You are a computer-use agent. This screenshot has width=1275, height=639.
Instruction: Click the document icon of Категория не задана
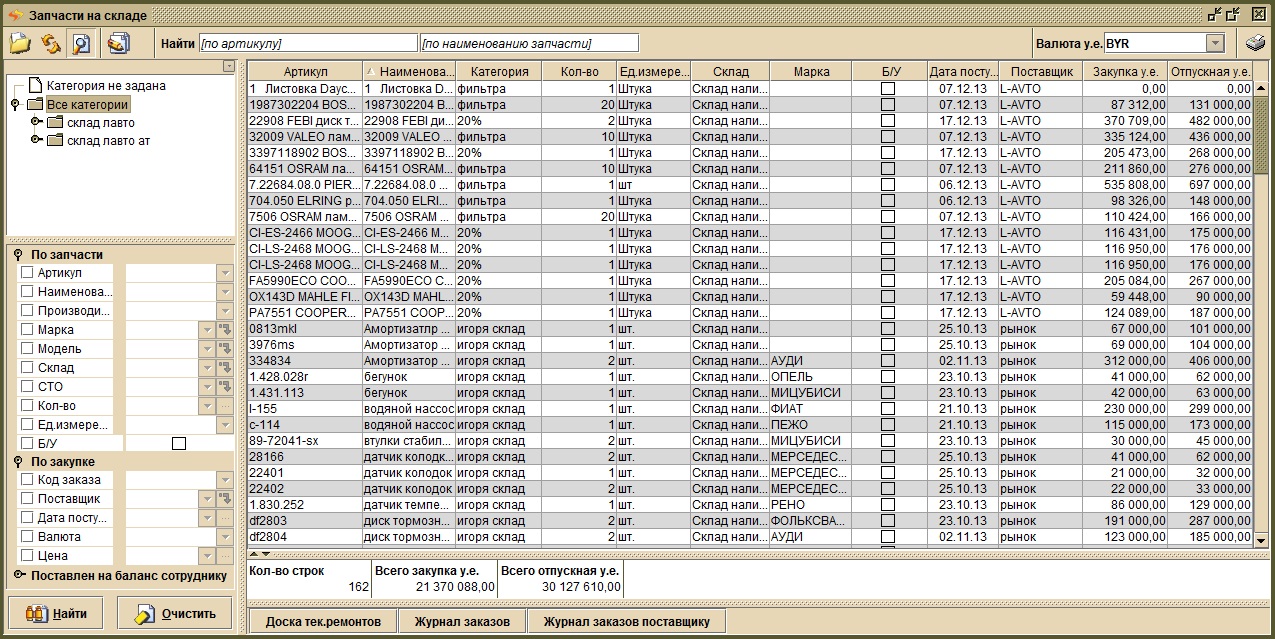[x=35, y=85]
